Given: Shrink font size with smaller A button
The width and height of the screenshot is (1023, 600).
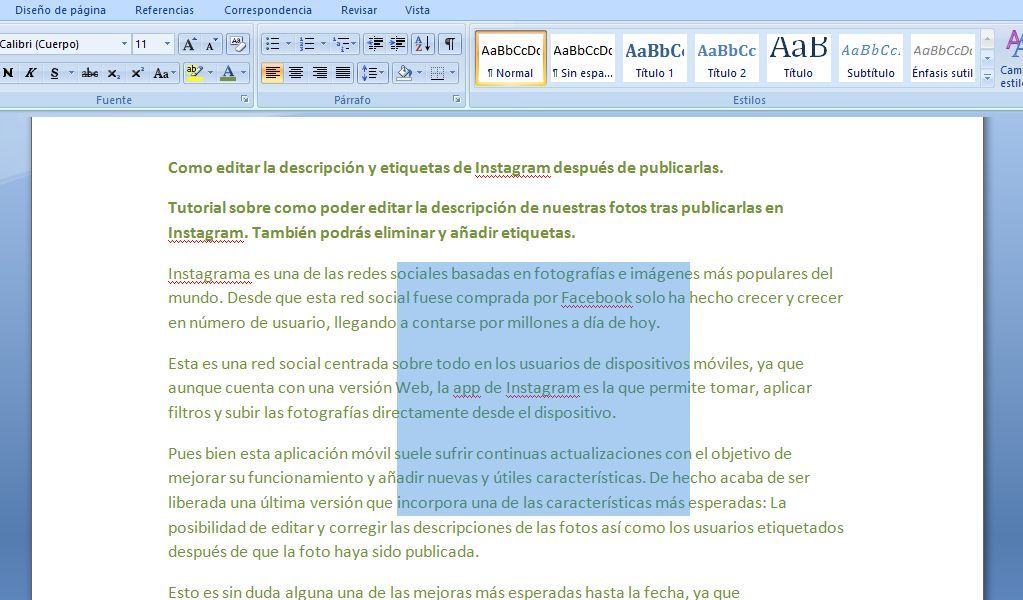Looking at the screenshot, I should tap(211, 44).
